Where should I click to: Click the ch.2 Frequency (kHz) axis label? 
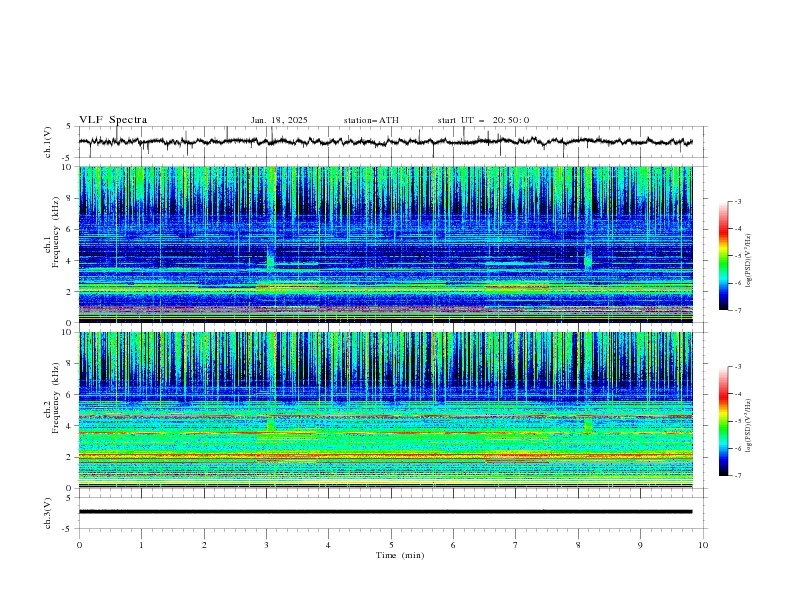52,397
